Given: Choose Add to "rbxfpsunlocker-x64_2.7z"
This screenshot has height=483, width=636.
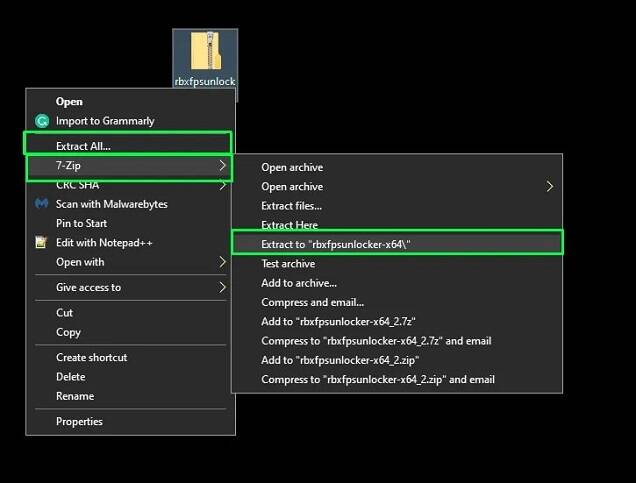Looking at the screenshot, I should coord(397,322).
